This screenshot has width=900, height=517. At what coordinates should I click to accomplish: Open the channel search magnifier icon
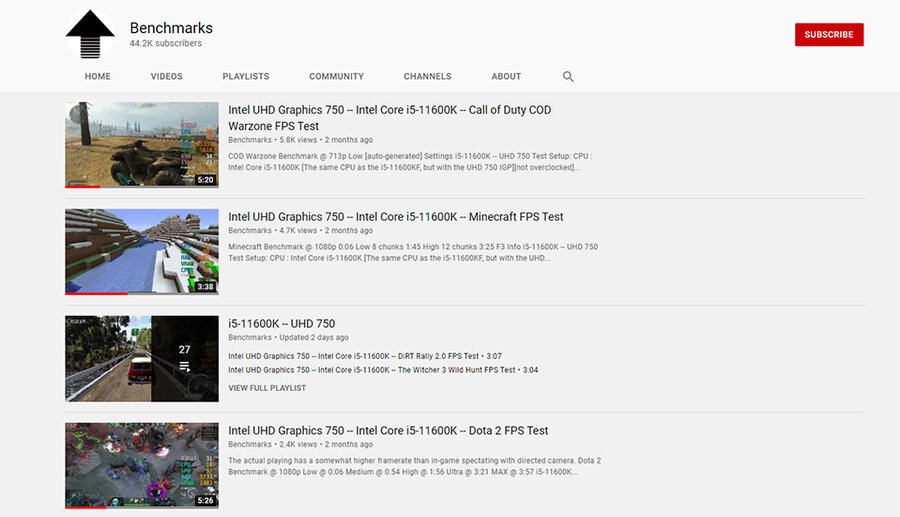click(x=568, y=76)
